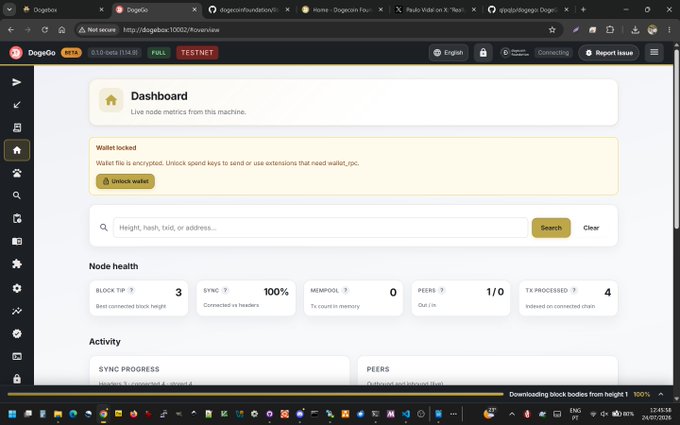Open the verified checkmark sidebar icon
Image resolution: width=680 pixels, height=425 pixels.
point(16,333)
